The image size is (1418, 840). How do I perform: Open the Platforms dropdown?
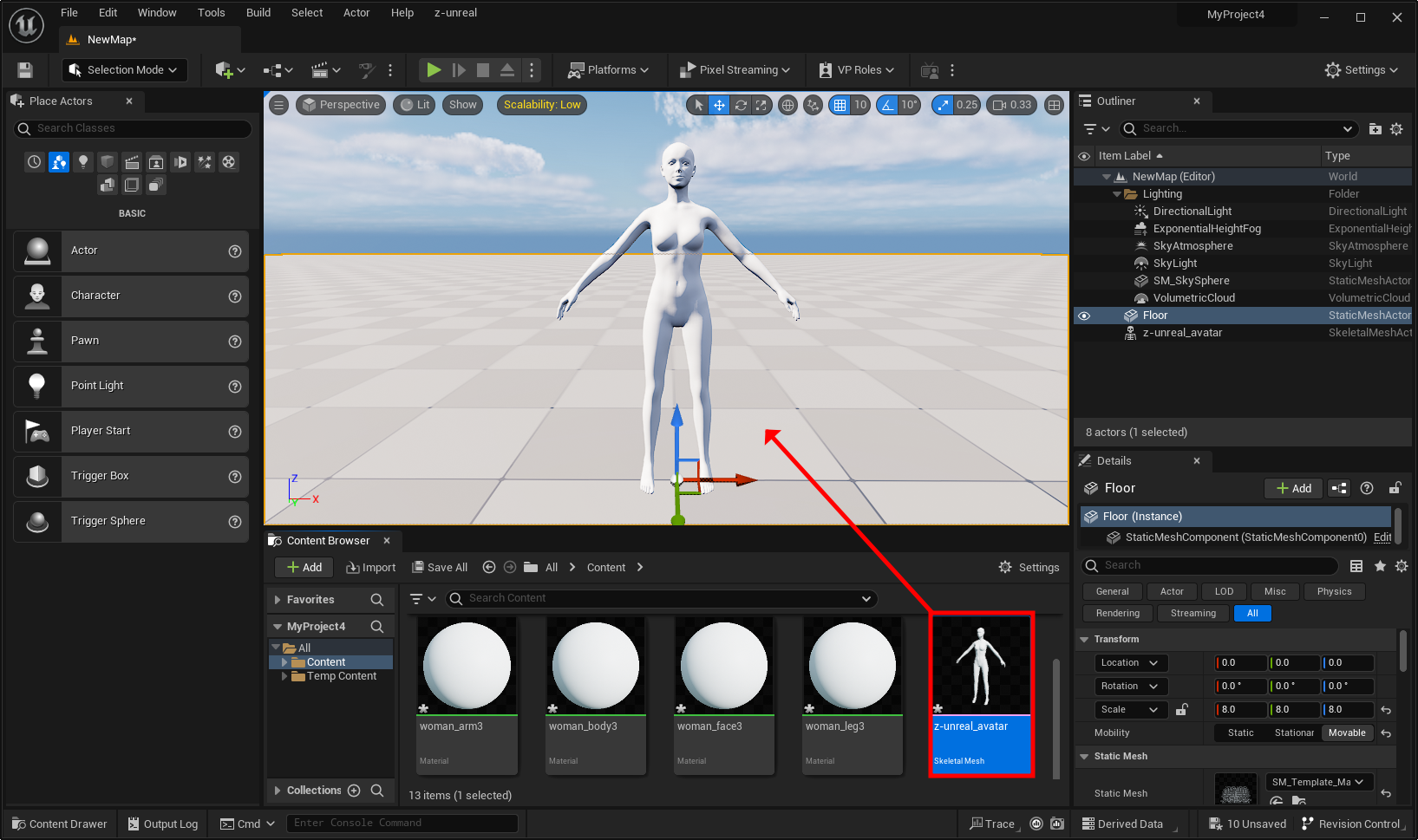608,70
